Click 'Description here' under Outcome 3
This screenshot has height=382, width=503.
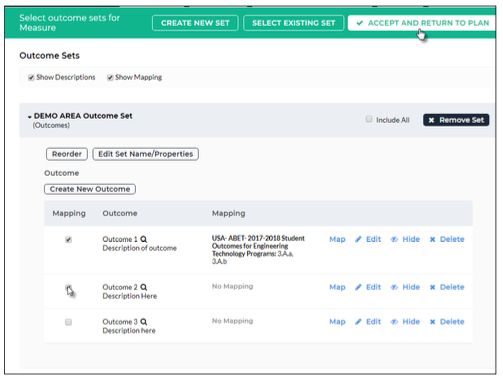(129, 331)
